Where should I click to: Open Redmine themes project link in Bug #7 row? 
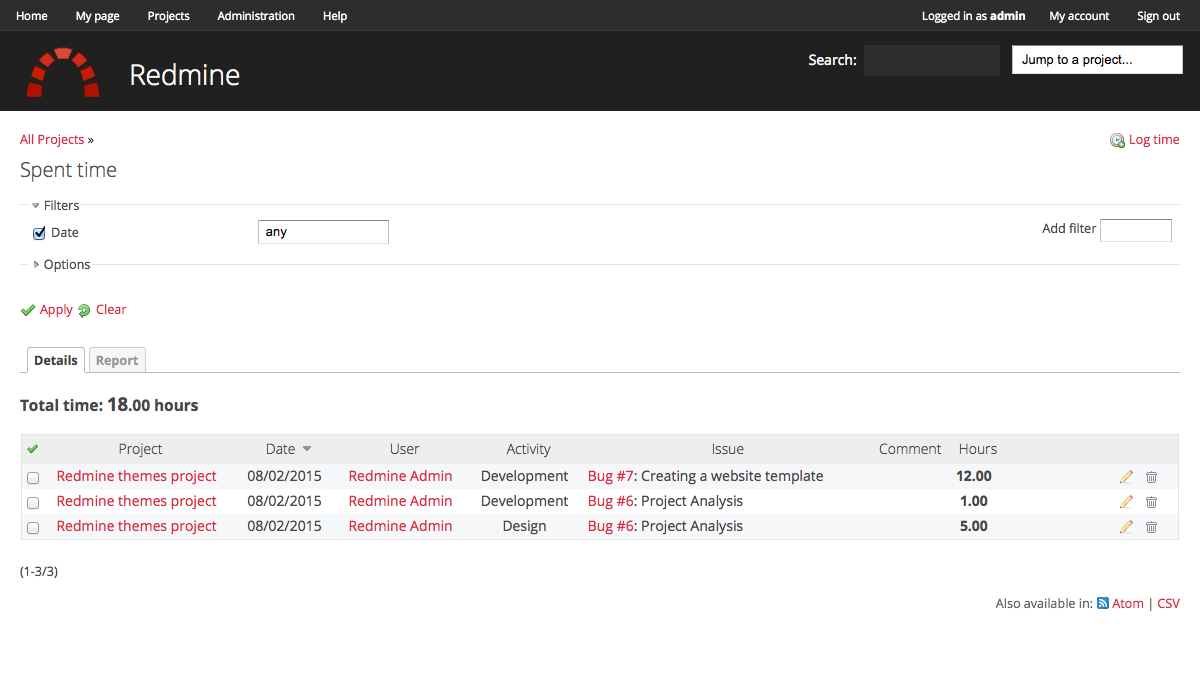pos(137,476)
